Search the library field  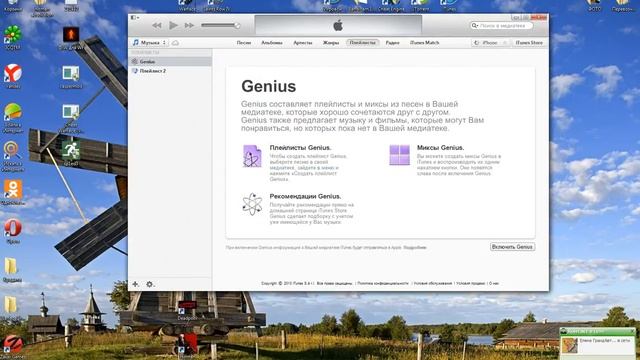502,25
